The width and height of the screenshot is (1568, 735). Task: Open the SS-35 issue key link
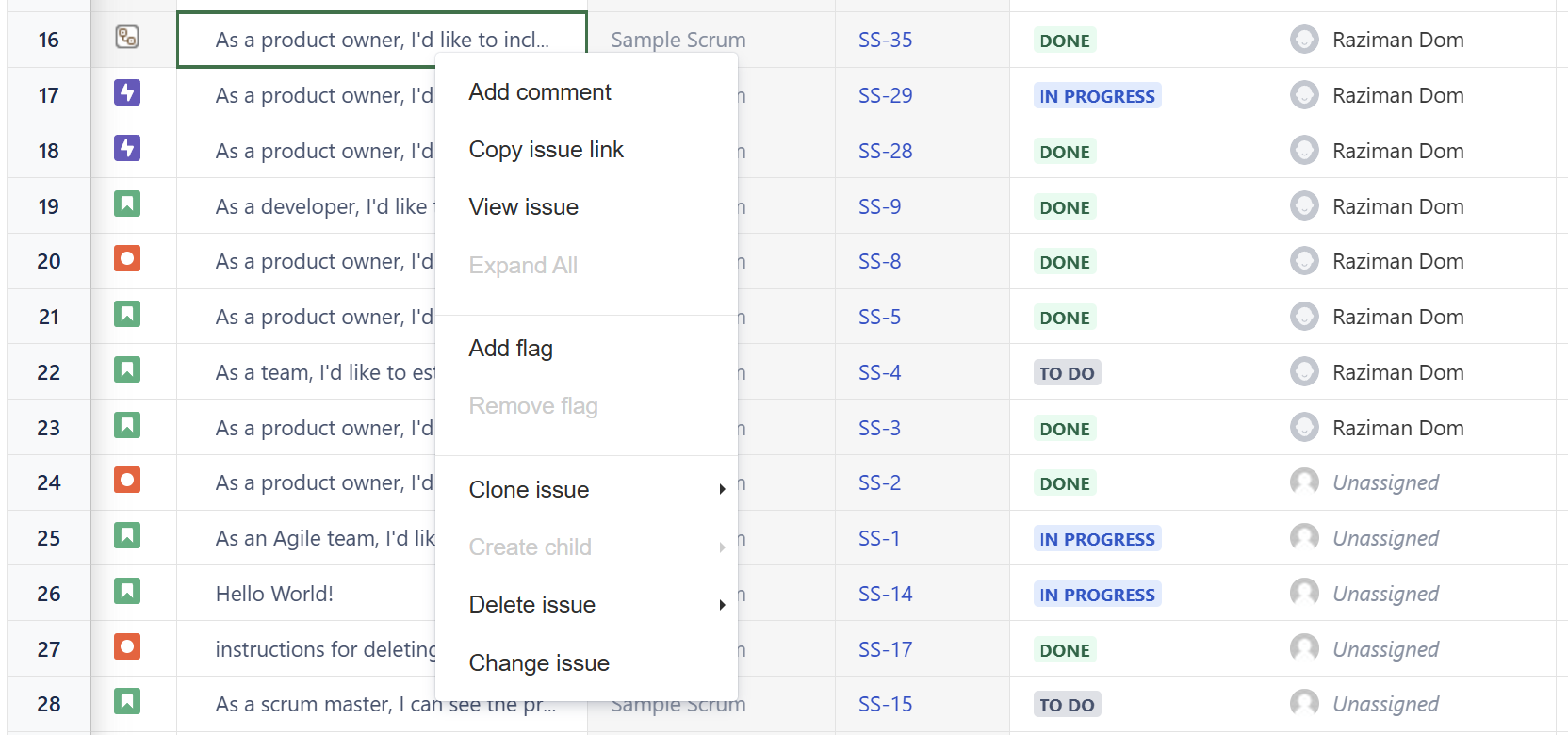point(885,41)
